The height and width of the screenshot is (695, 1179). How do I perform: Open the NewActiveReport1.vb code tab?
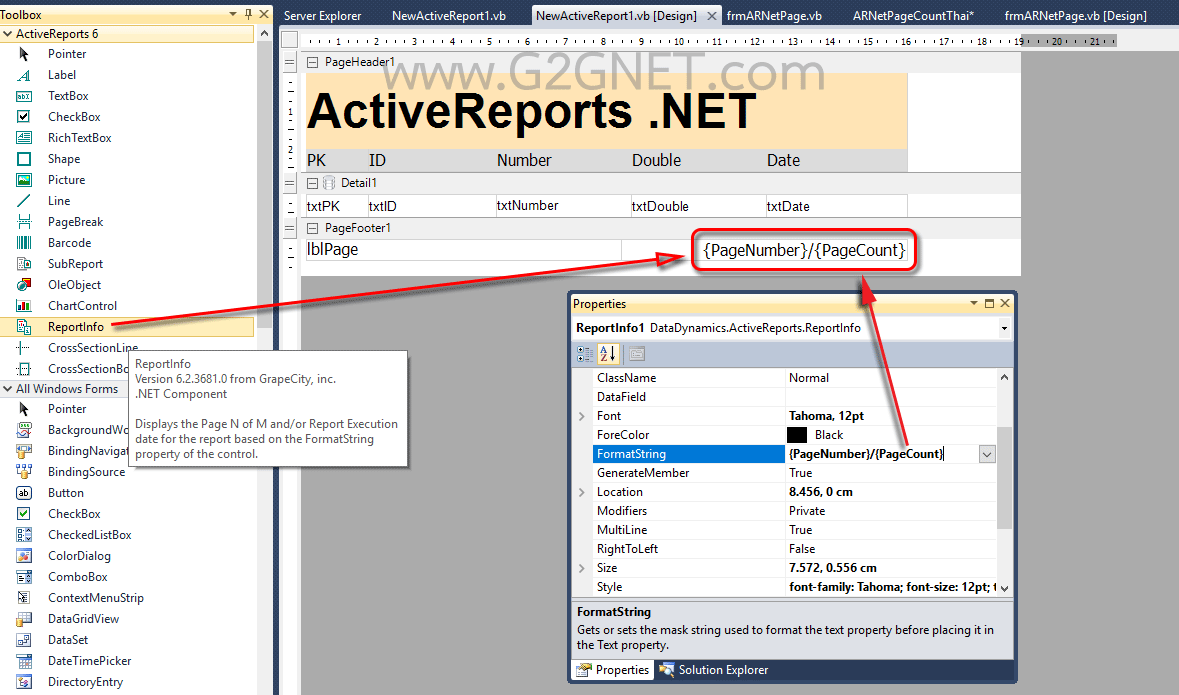449,16
